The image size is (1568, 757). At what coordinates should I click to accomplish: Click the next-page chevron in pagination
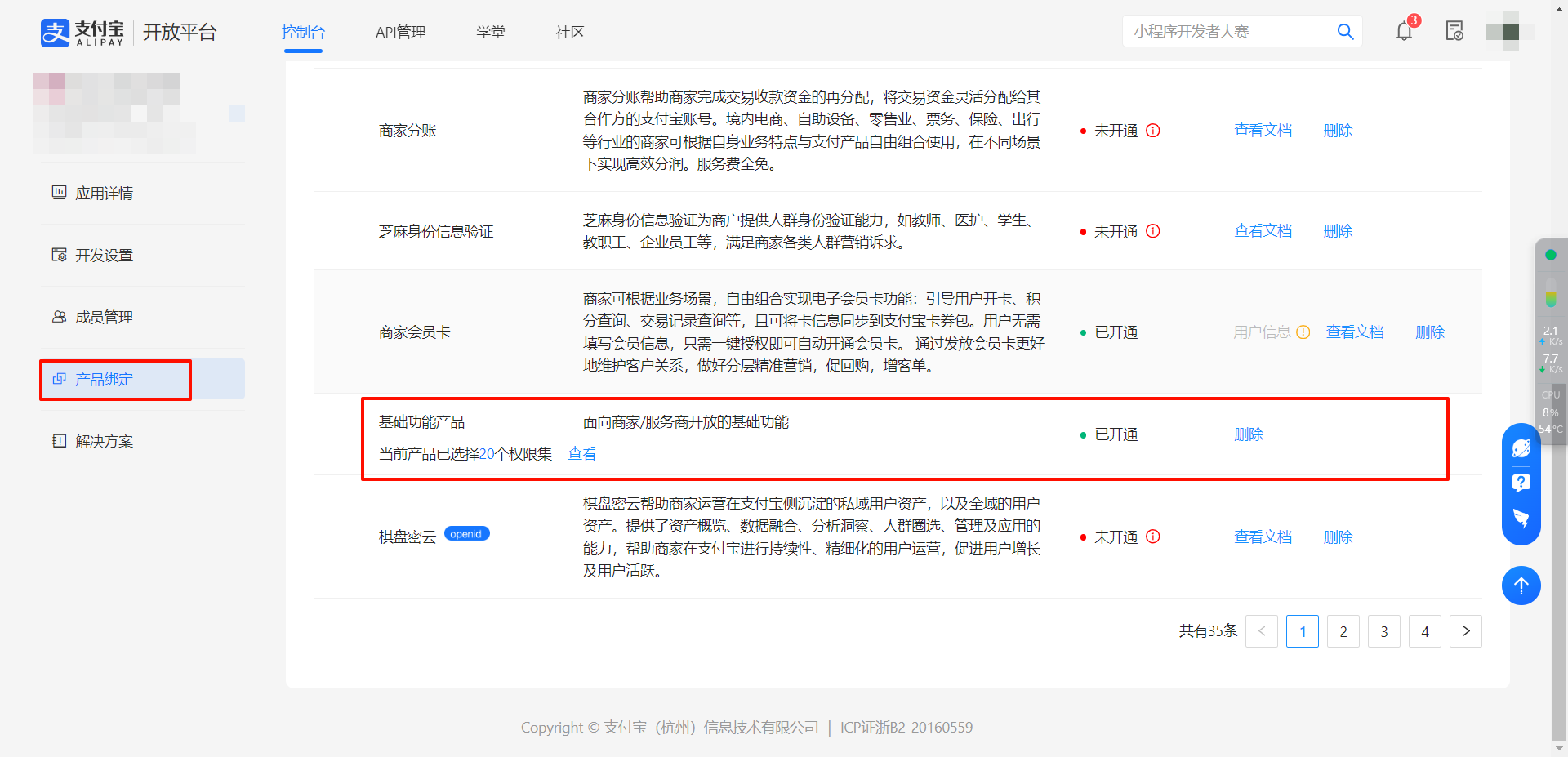pyautogui.click(x=1466, y=630)
